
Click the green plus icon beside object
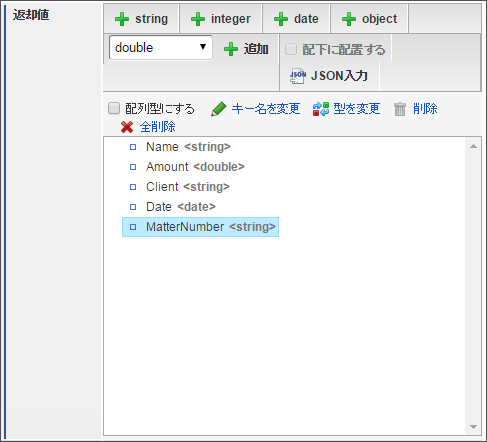[349, 19]
